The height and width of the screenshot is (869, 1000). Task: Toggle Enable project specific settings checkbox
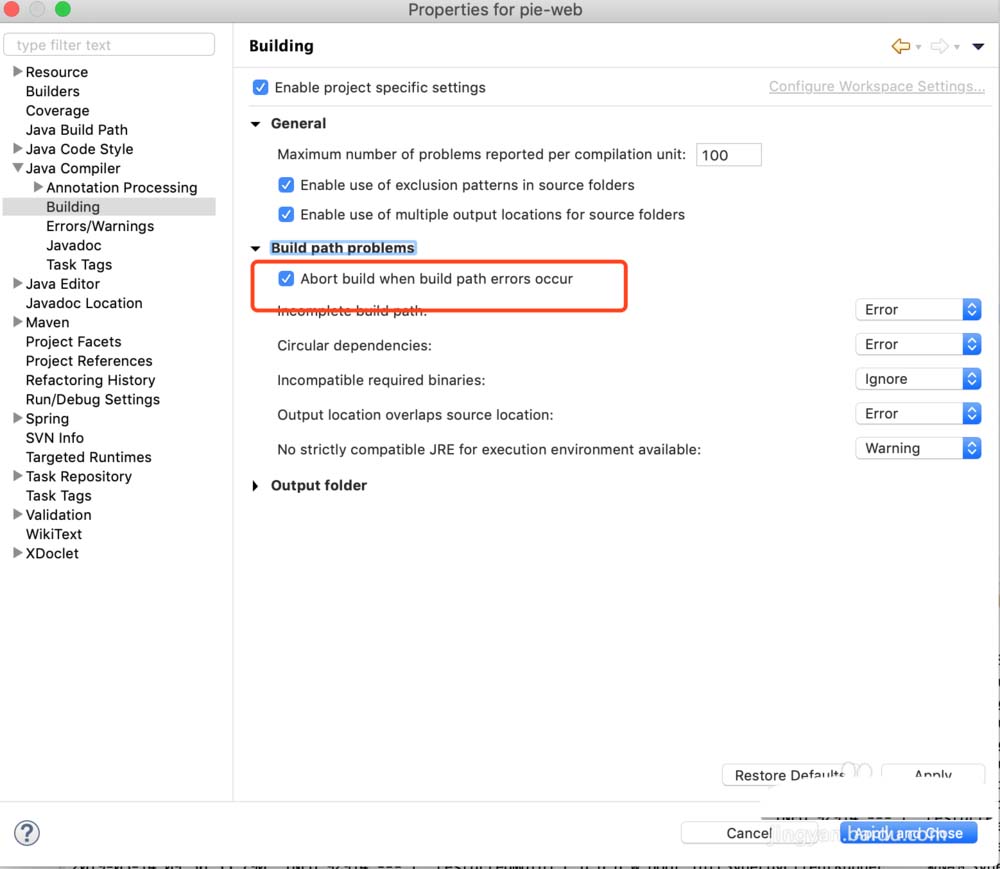pos(261,87)
